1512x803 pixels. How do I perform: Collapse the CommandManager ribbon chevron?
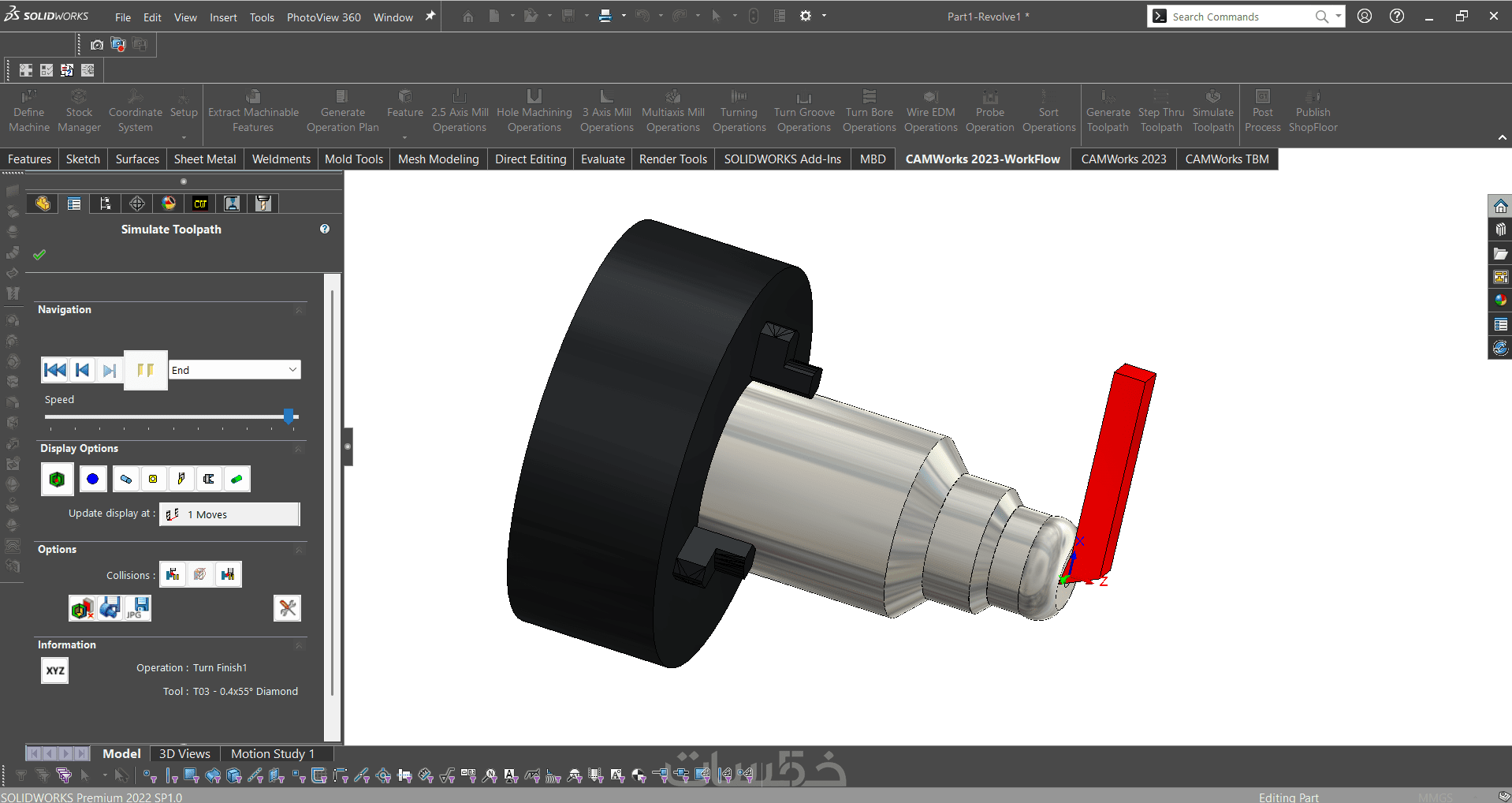1503,138
